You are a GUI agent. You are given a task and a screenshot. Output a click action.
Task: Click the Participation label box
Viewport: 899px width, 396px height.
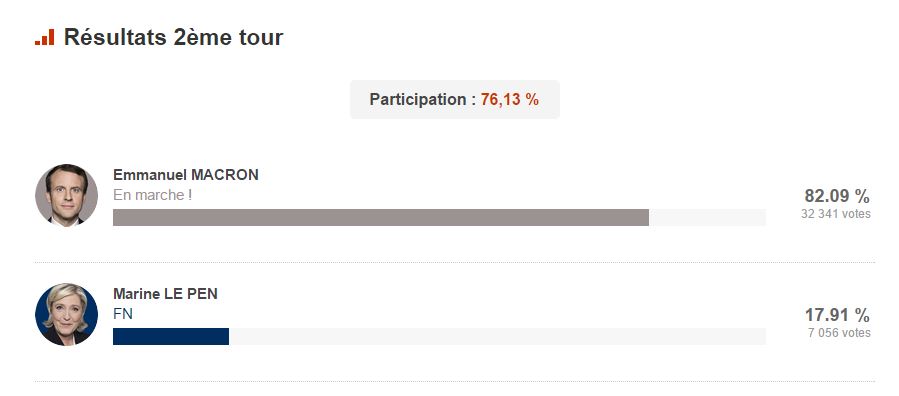point(455,100)
